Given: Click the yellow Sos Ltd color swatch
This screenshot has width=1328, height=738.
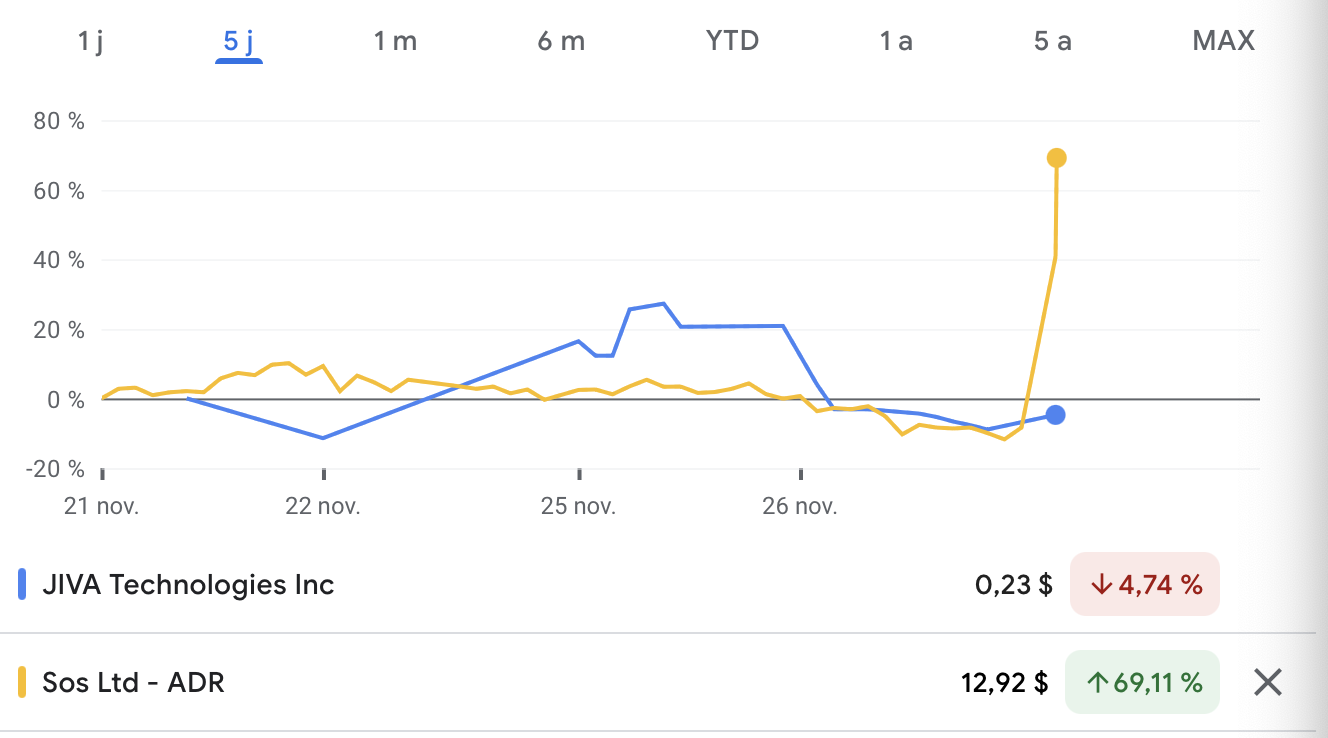Looking at the screenshot, I should [23, 683].
